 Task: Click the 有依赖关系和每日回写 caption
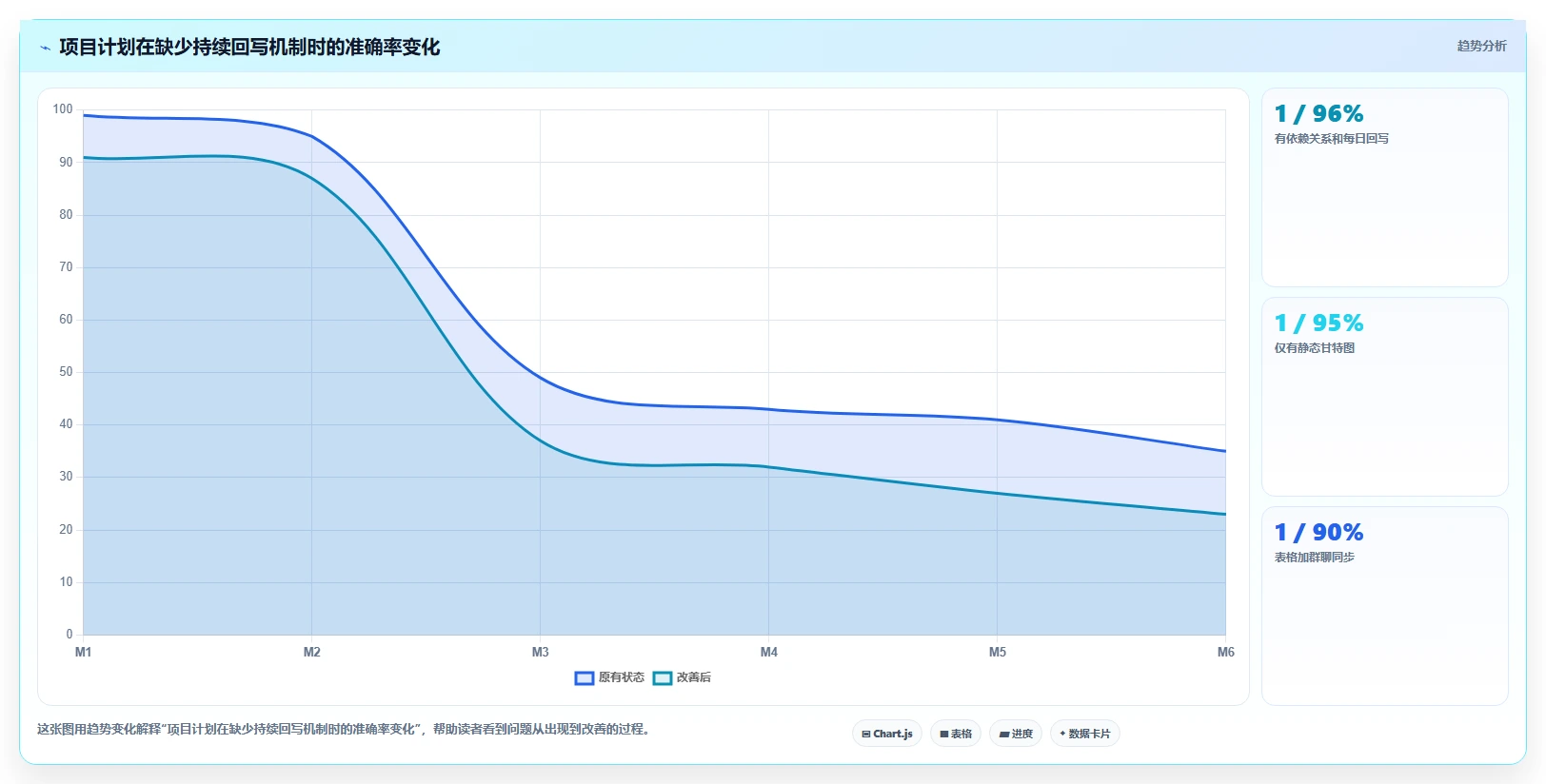pyautogui.click(x=1332, y=139)
